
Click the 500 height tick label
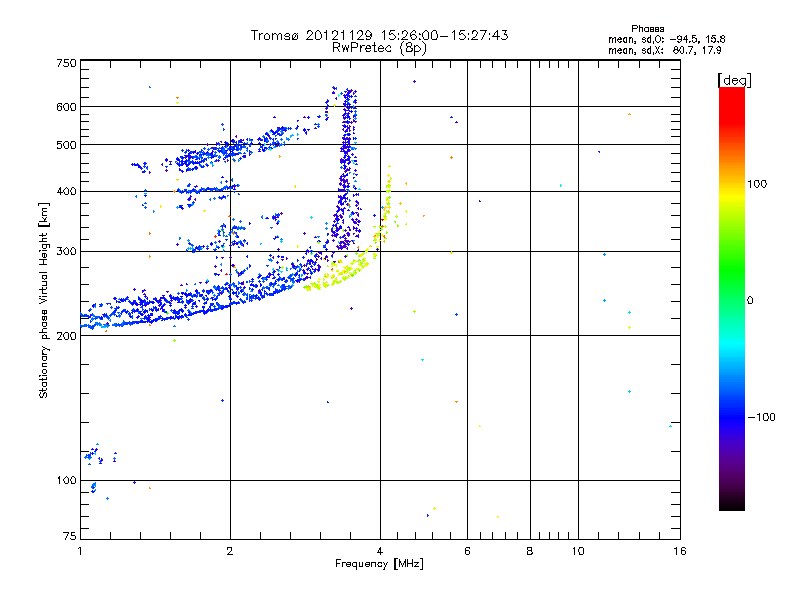66,145
